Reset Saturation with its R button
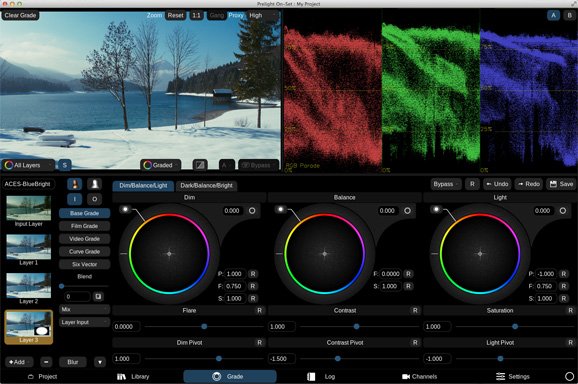Screen dimensions: 578x384 click(571, 310)
